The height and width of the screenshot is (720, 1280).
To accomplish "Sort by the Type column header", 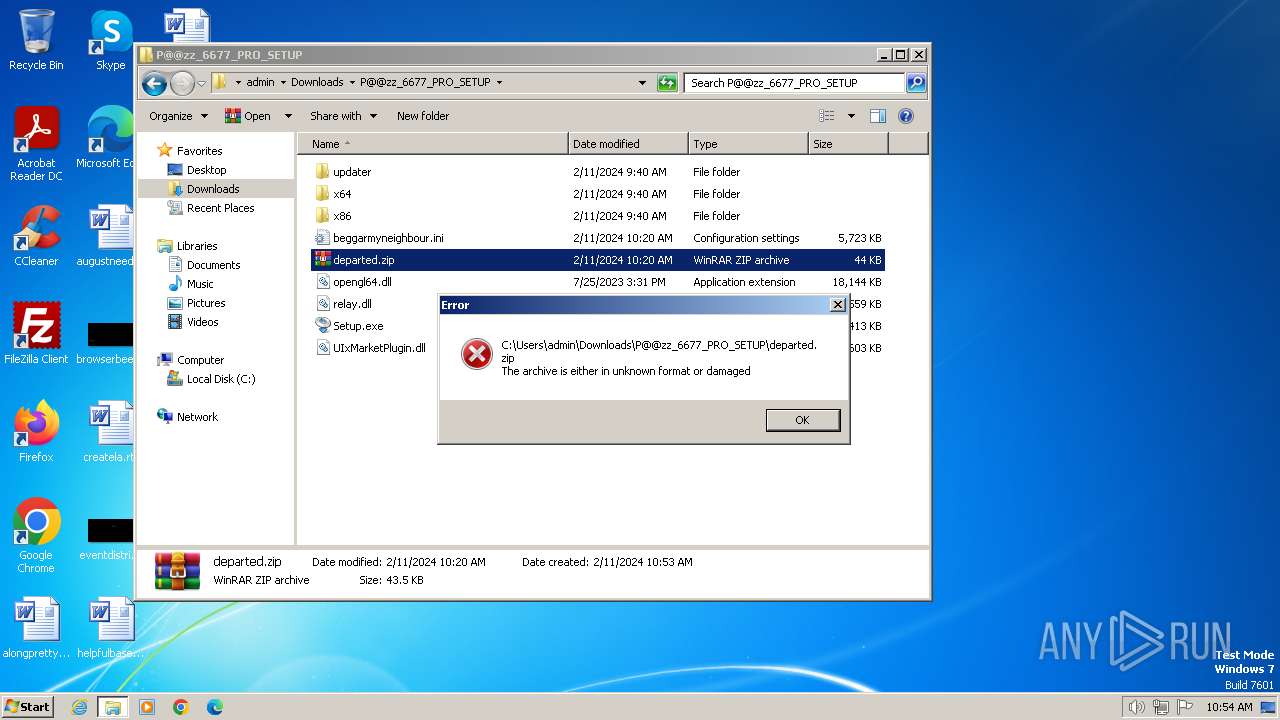I will 748,144.
